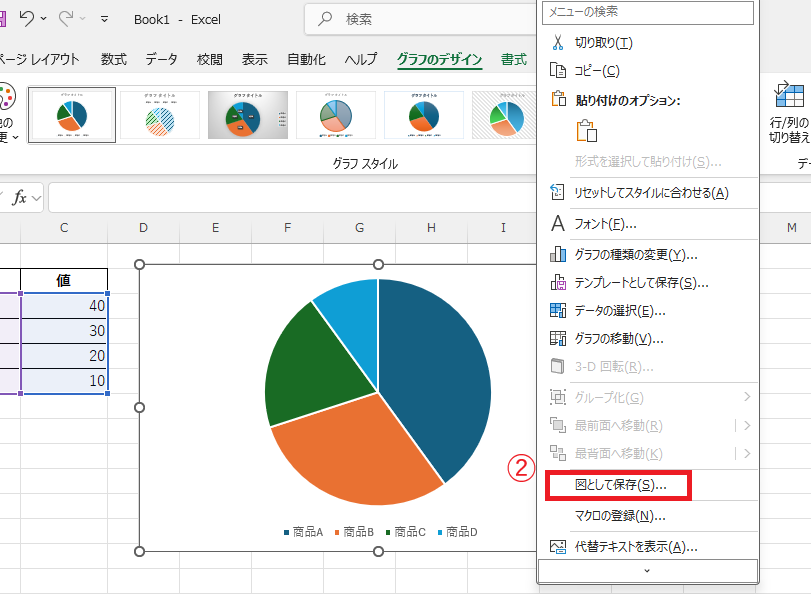Switch to the 書式 ribbon tab

pyautogui.click(x=514, y=58)
